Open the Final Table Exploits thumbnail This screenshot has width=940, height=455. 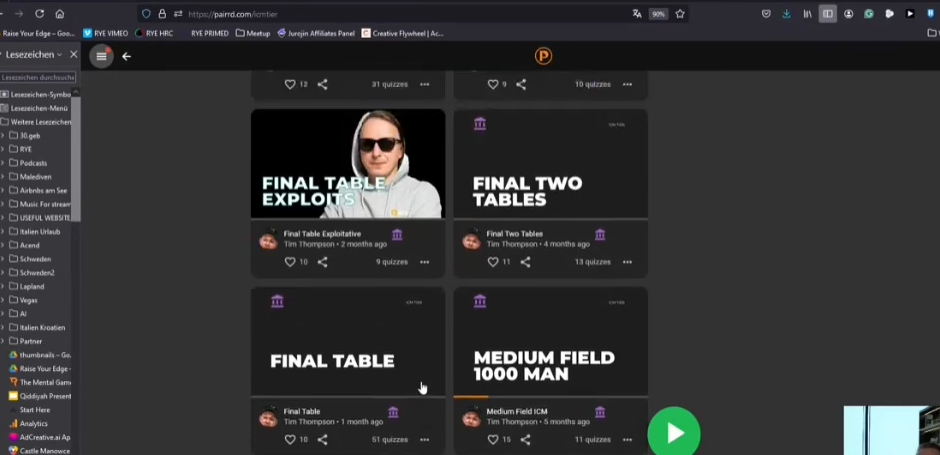(348, 164)
